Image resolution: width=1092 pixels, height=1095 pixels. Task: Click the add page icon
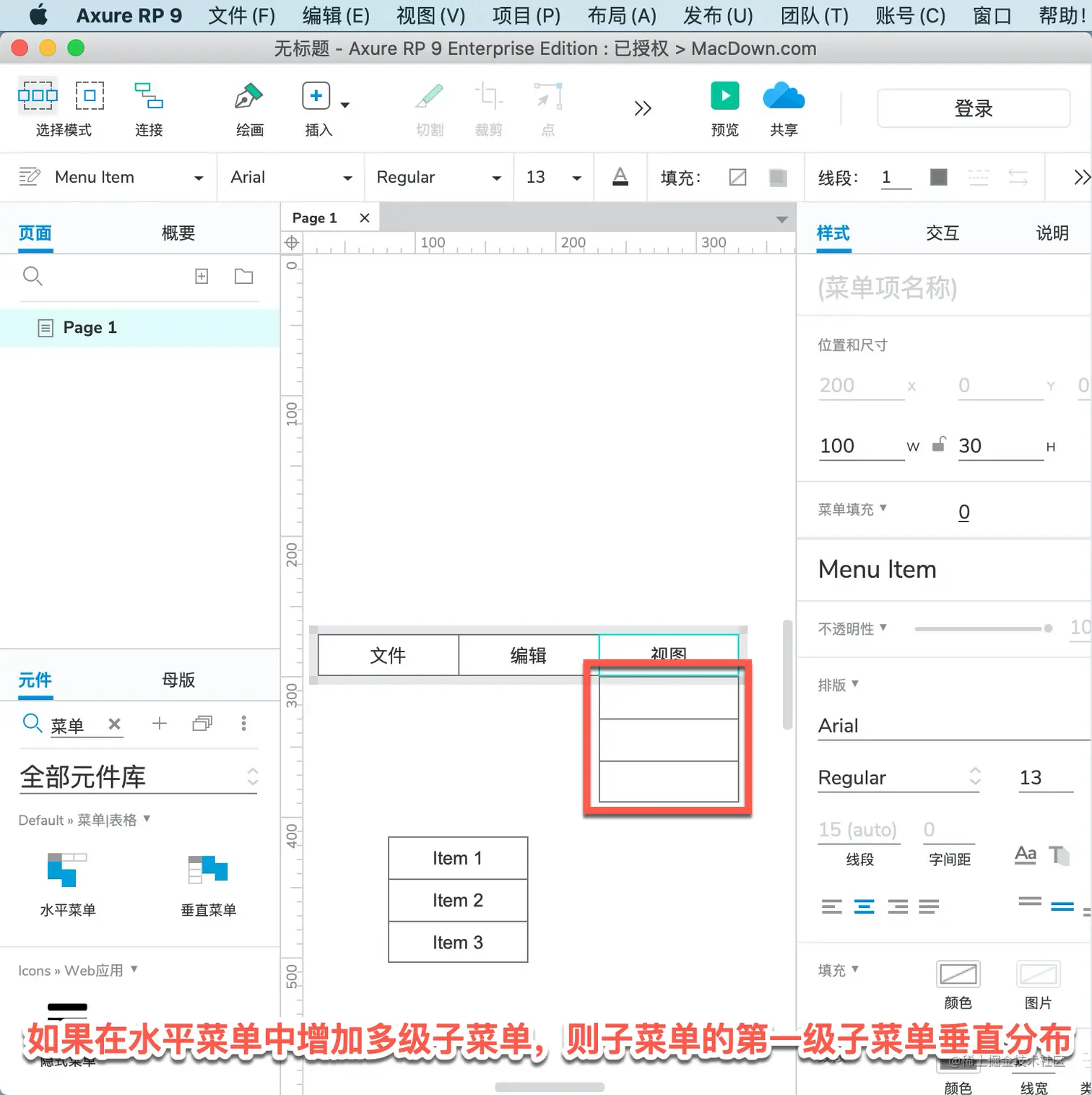201,276
